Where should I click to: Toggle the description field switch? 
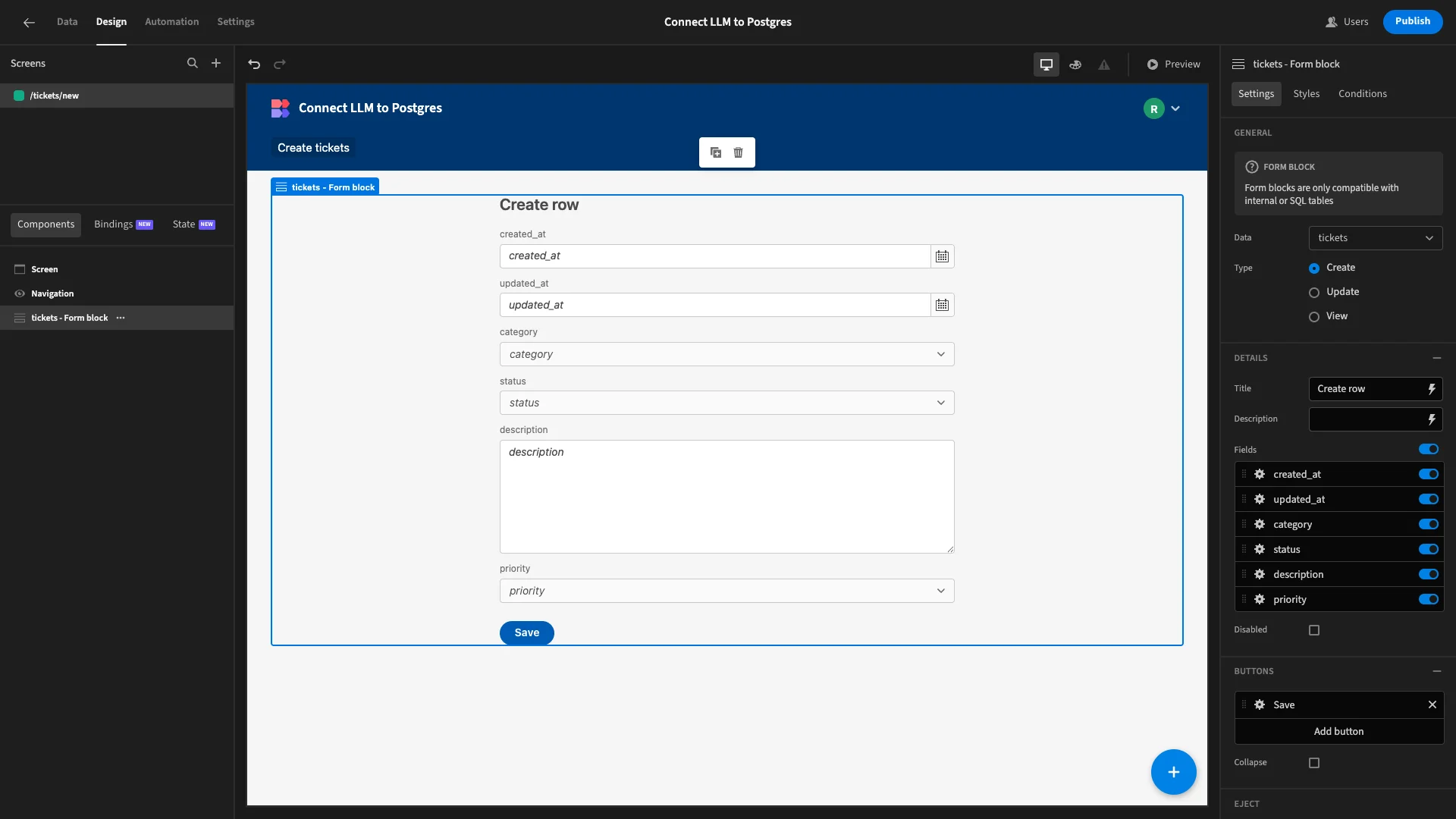coord(1429,574)
